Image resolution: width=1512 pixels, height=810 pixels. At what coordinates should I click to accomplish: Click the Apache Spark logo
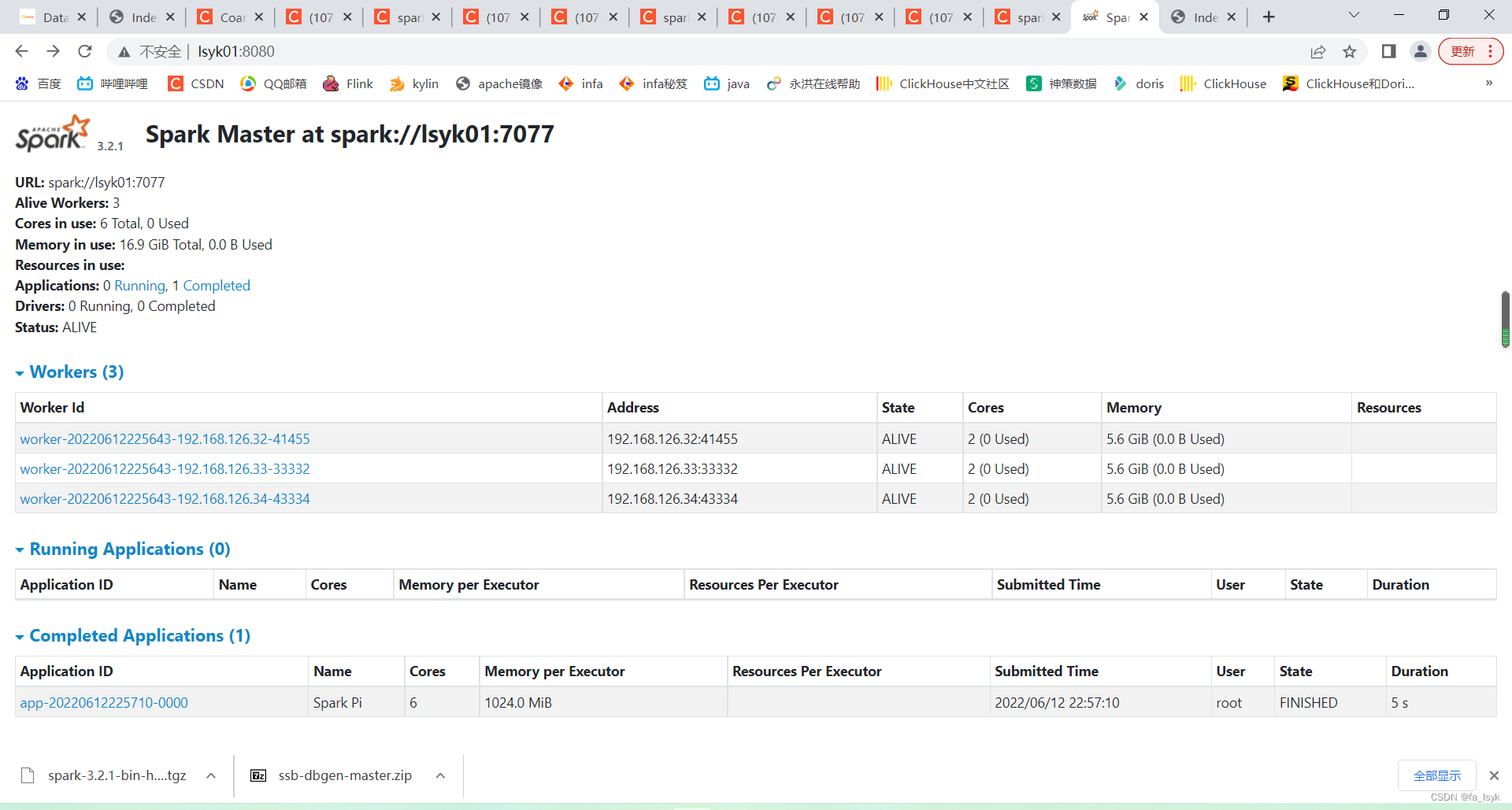point(54,134)
